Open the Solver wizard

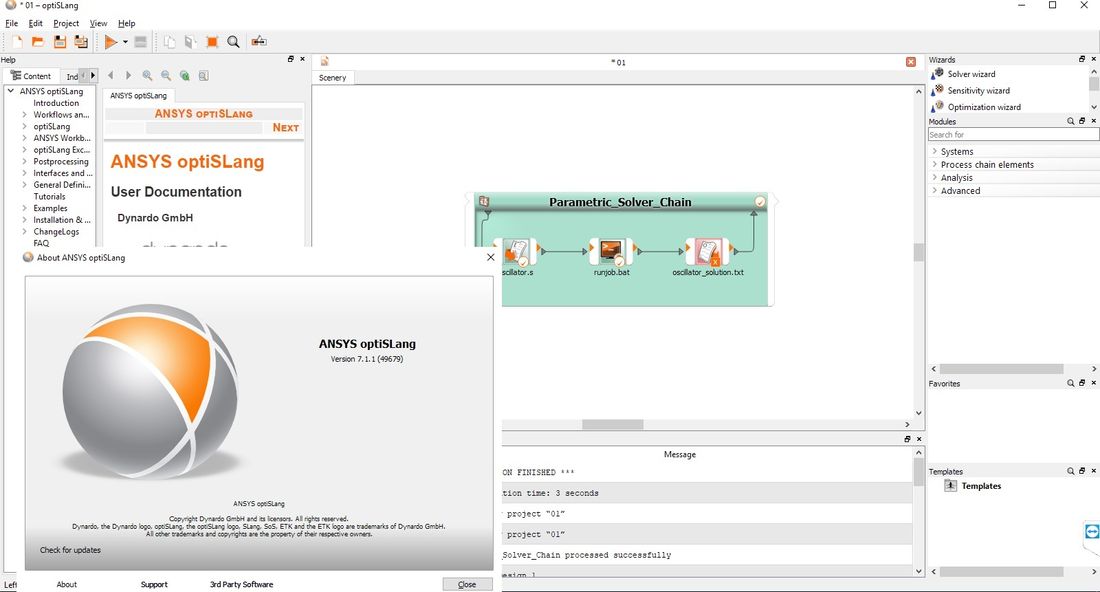[x=971, y=74]
